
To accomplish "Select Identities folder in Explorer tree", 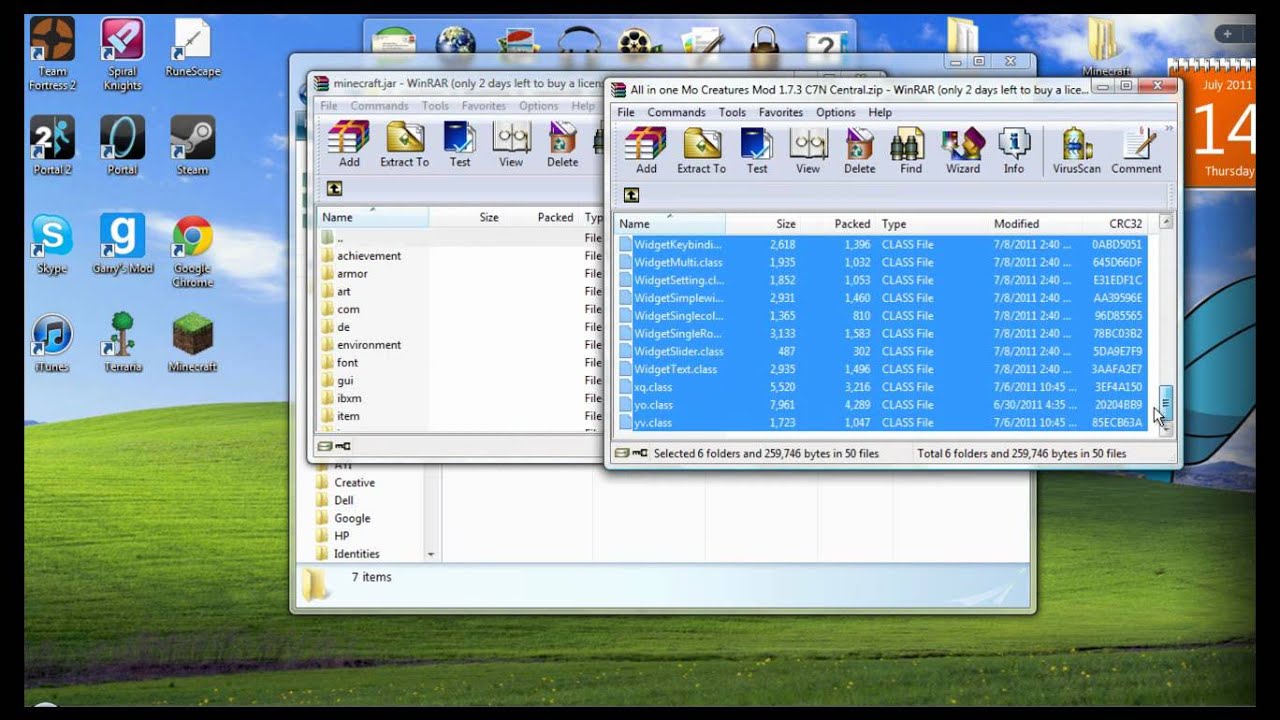I will pyautogui.click(x=347, y=554).
